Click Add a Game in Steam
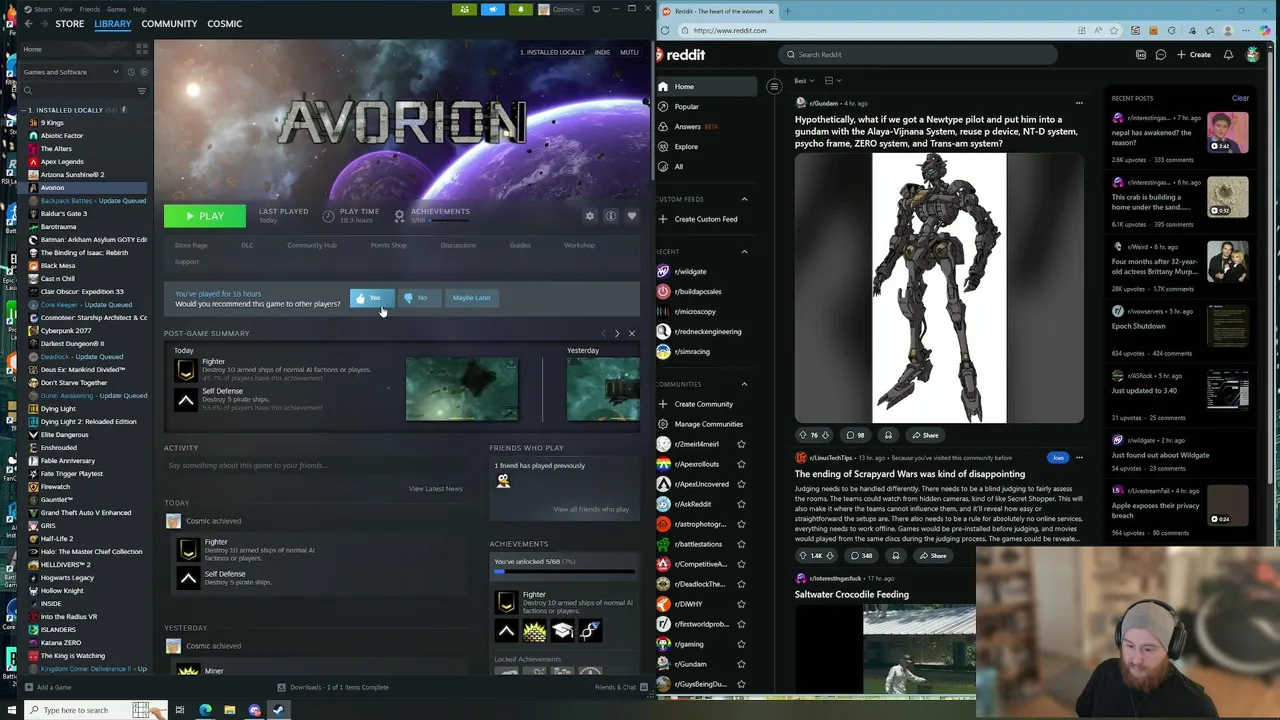This screenshot has height=720, width=1280. [x=47, y=687]
